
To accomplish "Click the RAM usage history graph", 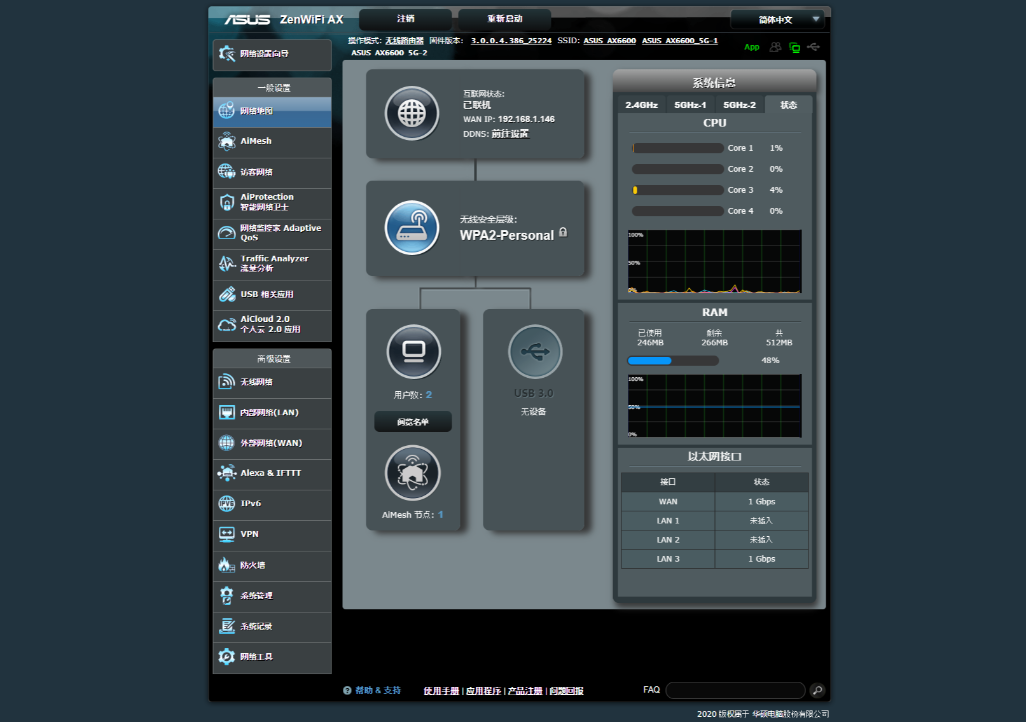I will coord(715,406).
